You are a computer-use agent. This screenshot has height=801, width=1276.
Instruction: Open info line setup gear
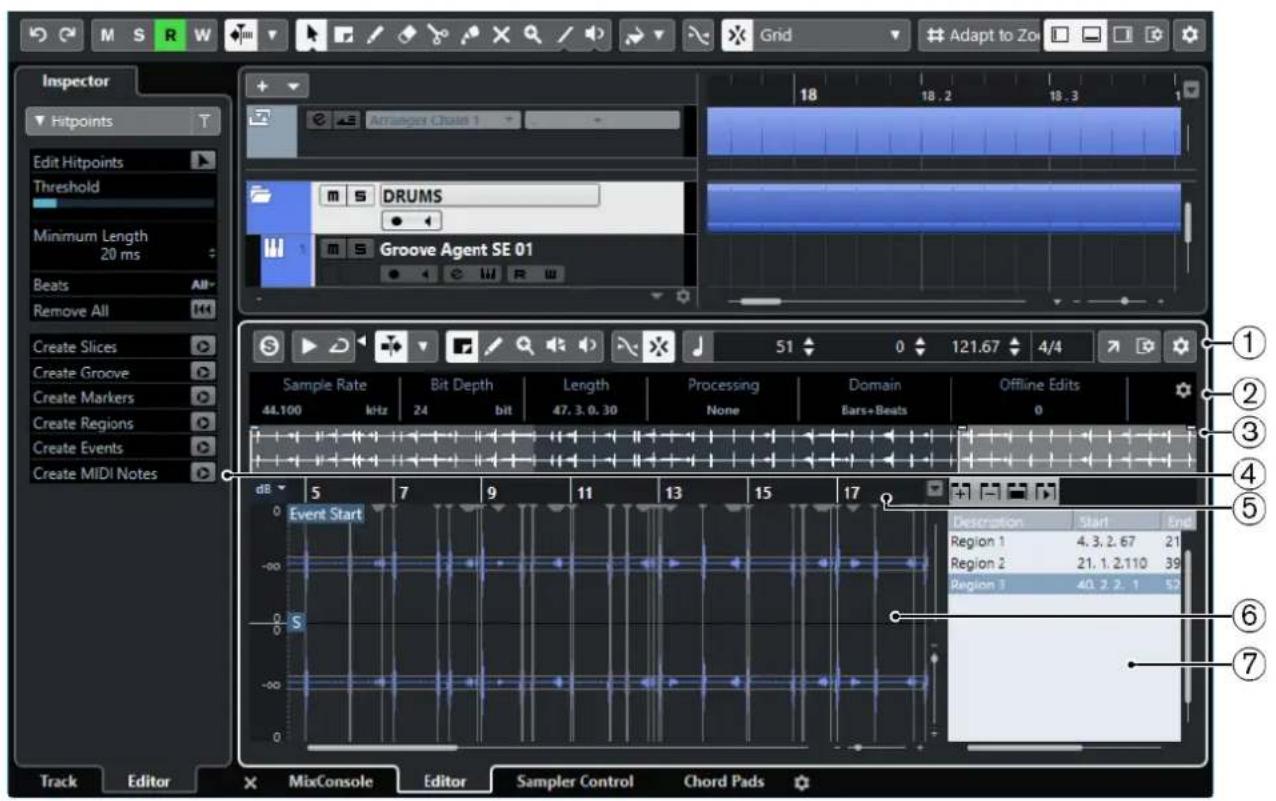(x=1183, y=390)
